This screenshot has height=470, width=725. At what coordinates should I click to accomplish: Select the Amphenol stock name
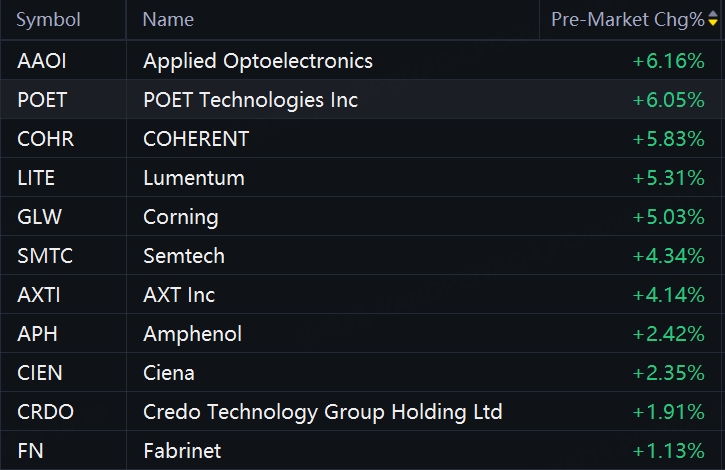click(x=192, y=334)
